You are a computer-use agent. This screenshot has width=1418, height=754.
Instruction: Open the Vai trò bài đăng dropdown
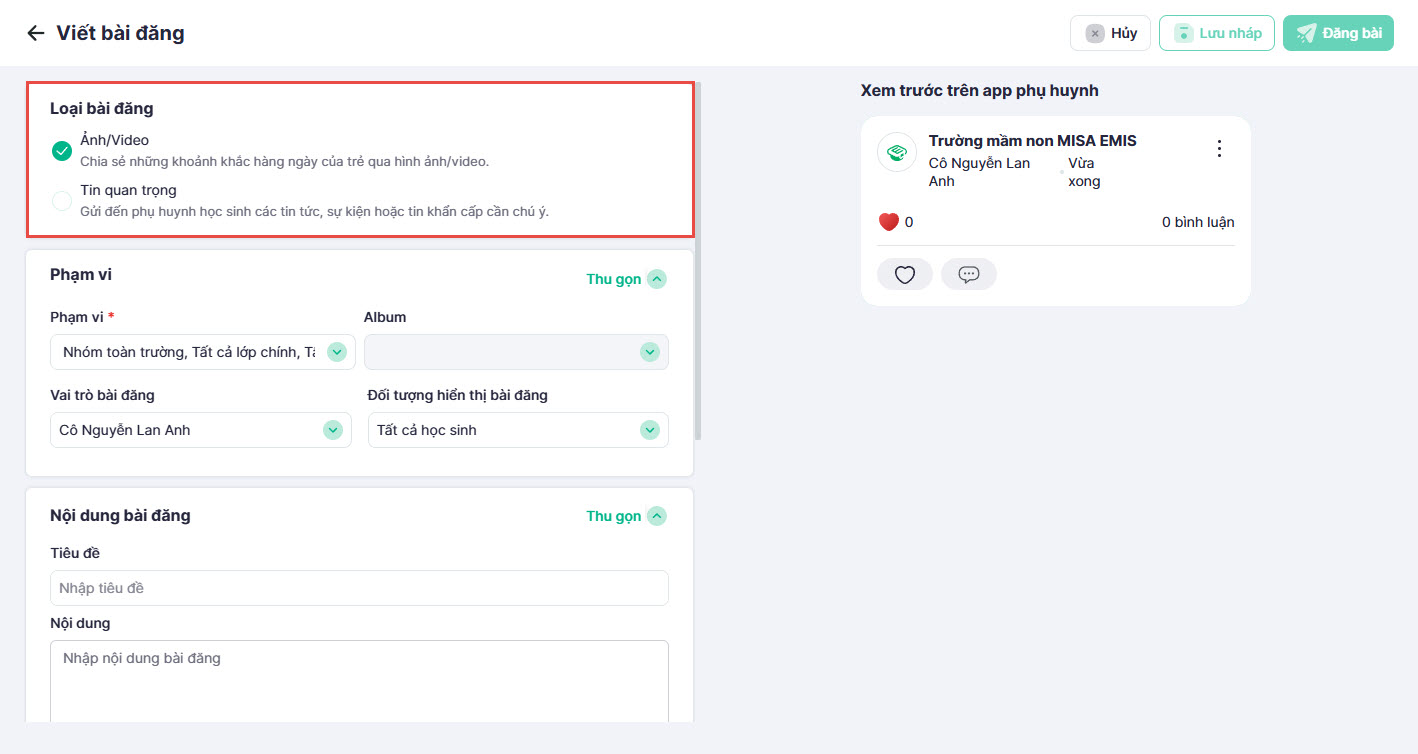[x=200, y=430]
